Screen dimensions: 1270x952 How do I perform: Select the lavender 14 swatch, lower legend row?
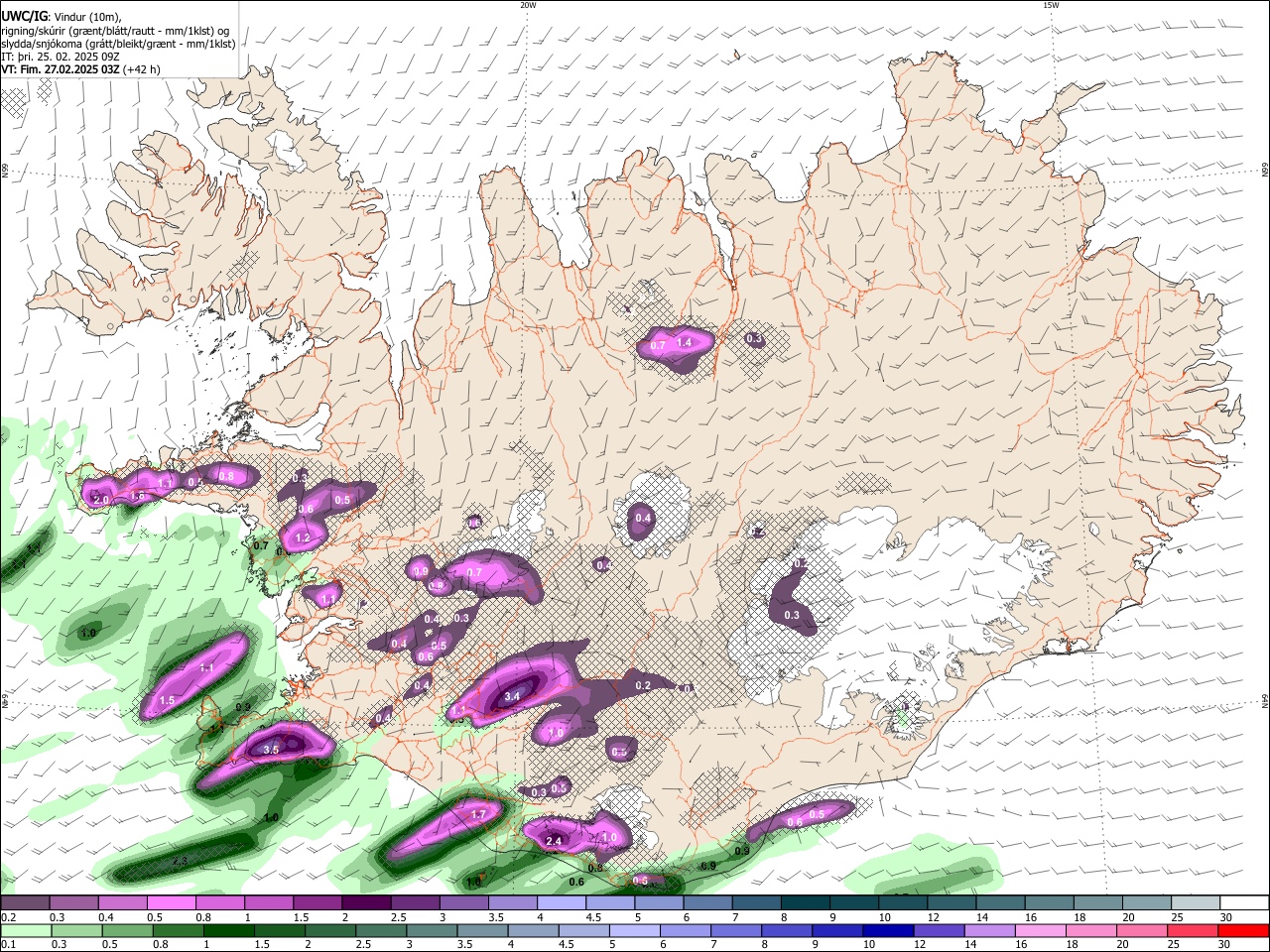(989, 931)
